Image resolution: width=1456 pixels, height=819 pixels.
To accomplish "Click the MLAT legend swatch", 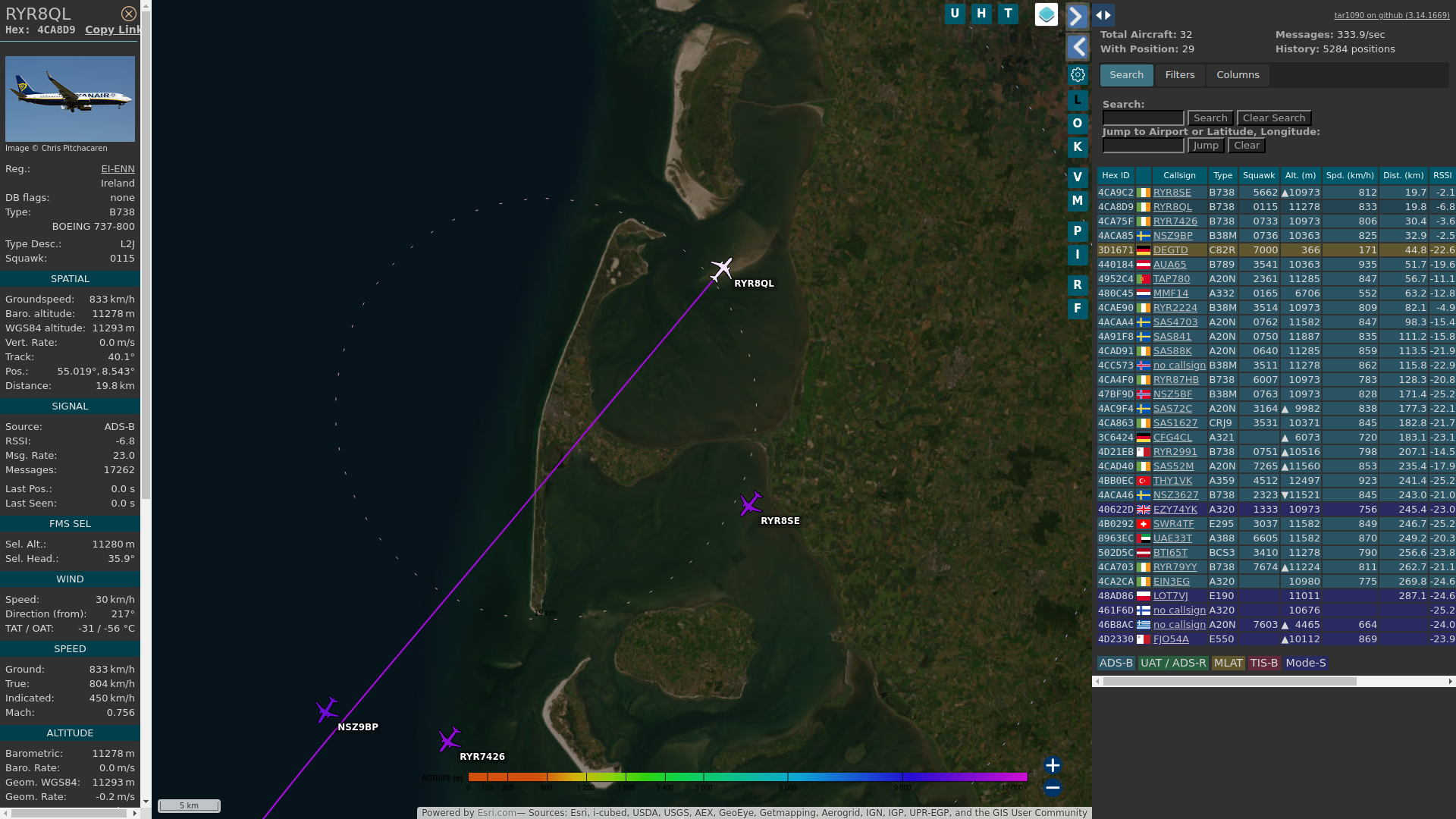I will click(x=1228, y=663).
